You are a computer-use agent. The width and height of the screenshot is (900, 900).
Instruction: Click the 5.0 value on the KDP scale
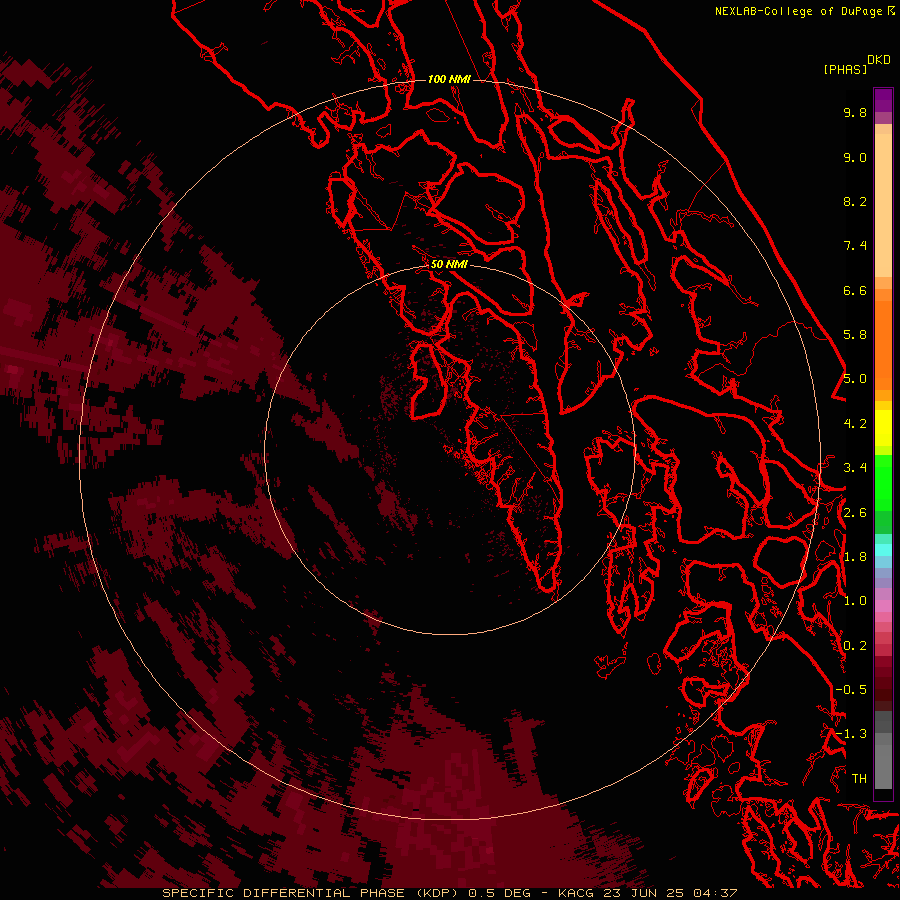(x=855, y=379)
